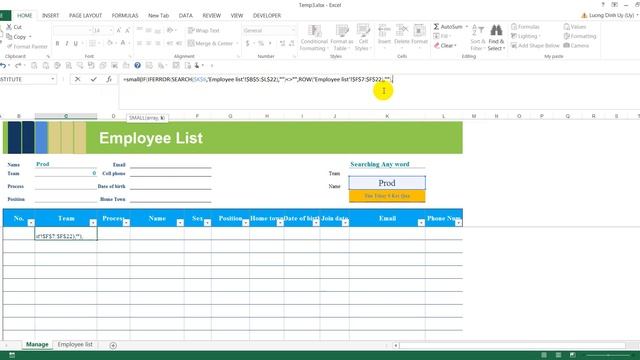Open Find & Select binoculars

click(496, 38)
